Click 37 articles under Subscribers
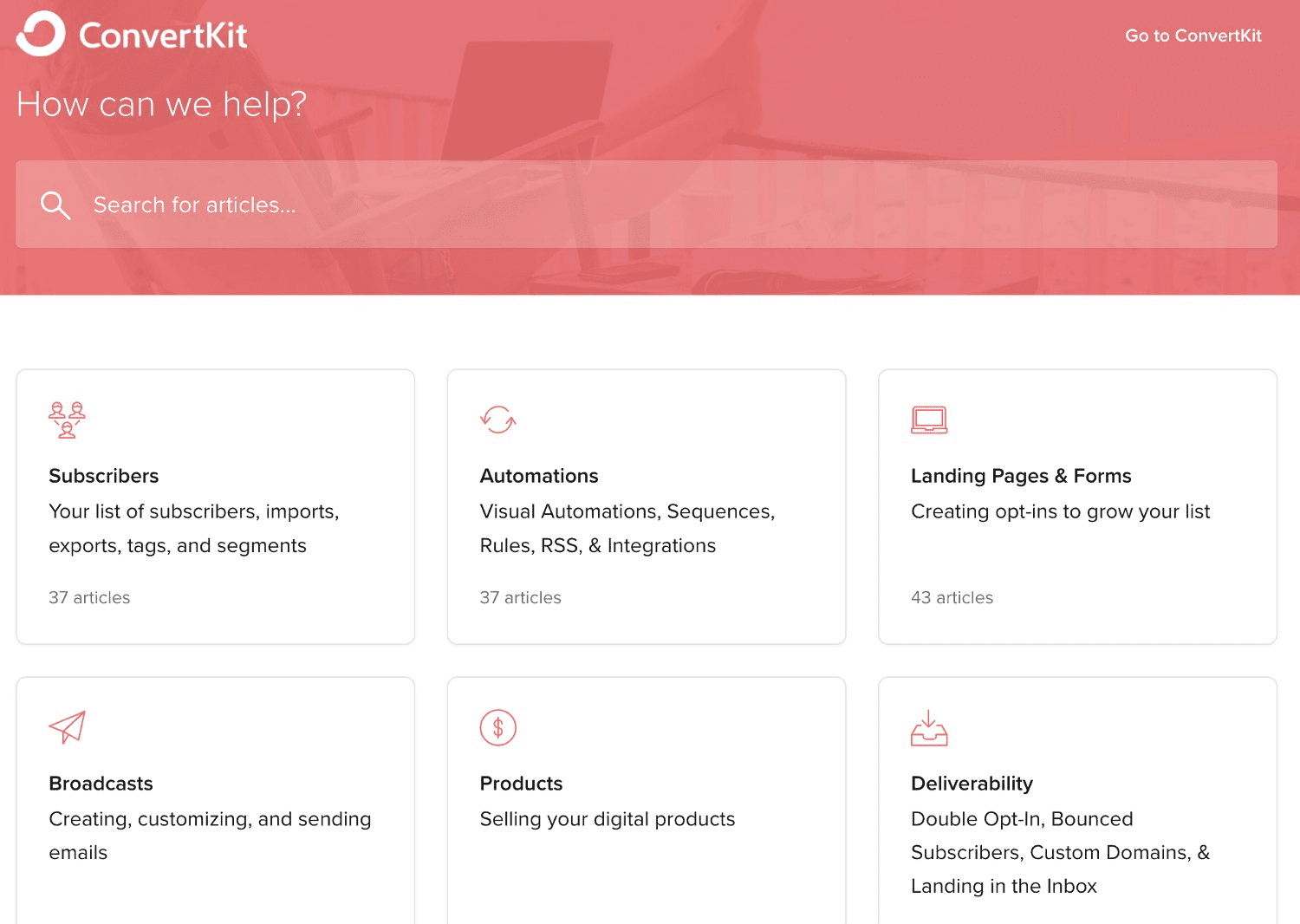This screenshot has height=924, width=1300. pos(89,597)
